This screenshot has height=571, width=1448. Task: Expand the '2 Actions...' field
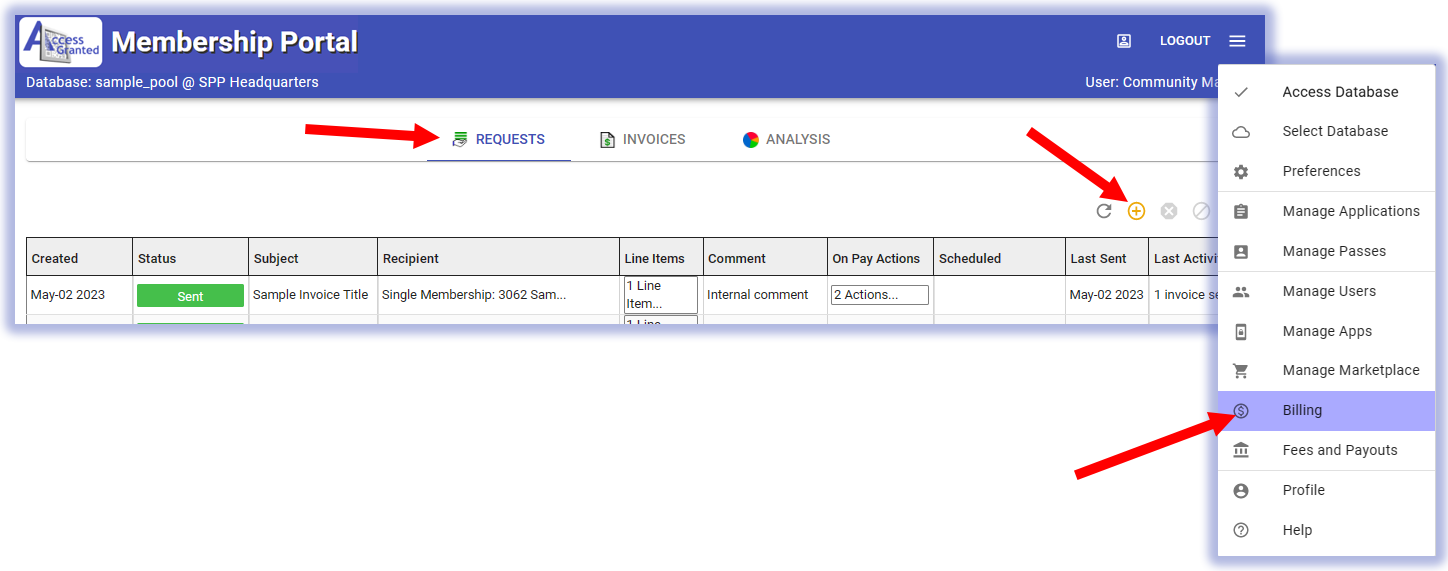click(879, 295)
